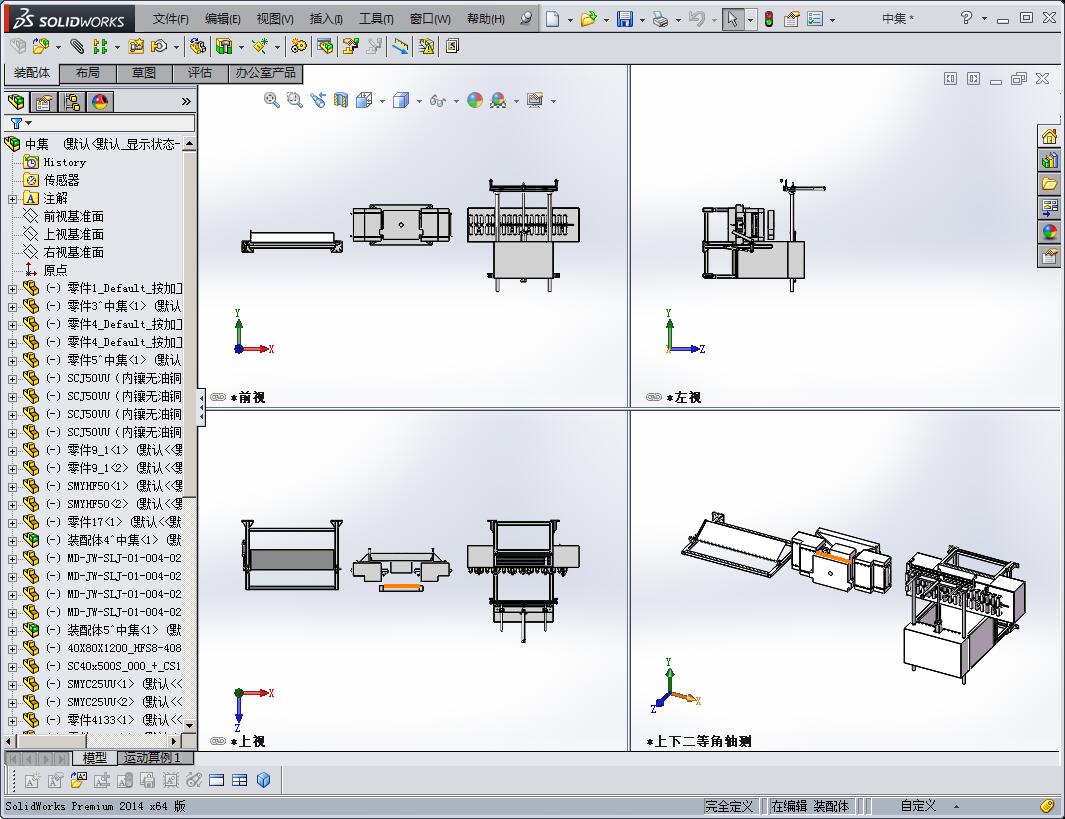Open the Assembly Features tool

tap(223, 46)
